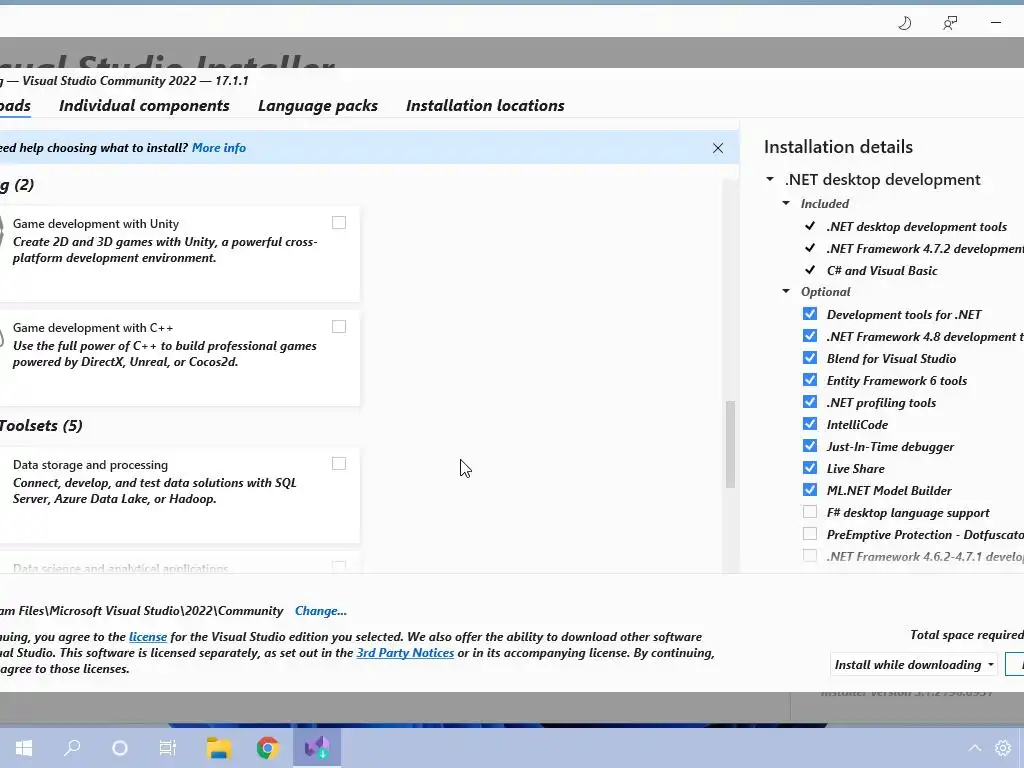Check Game development with Unity workload
1024x768 pixels.
point(339,223)
